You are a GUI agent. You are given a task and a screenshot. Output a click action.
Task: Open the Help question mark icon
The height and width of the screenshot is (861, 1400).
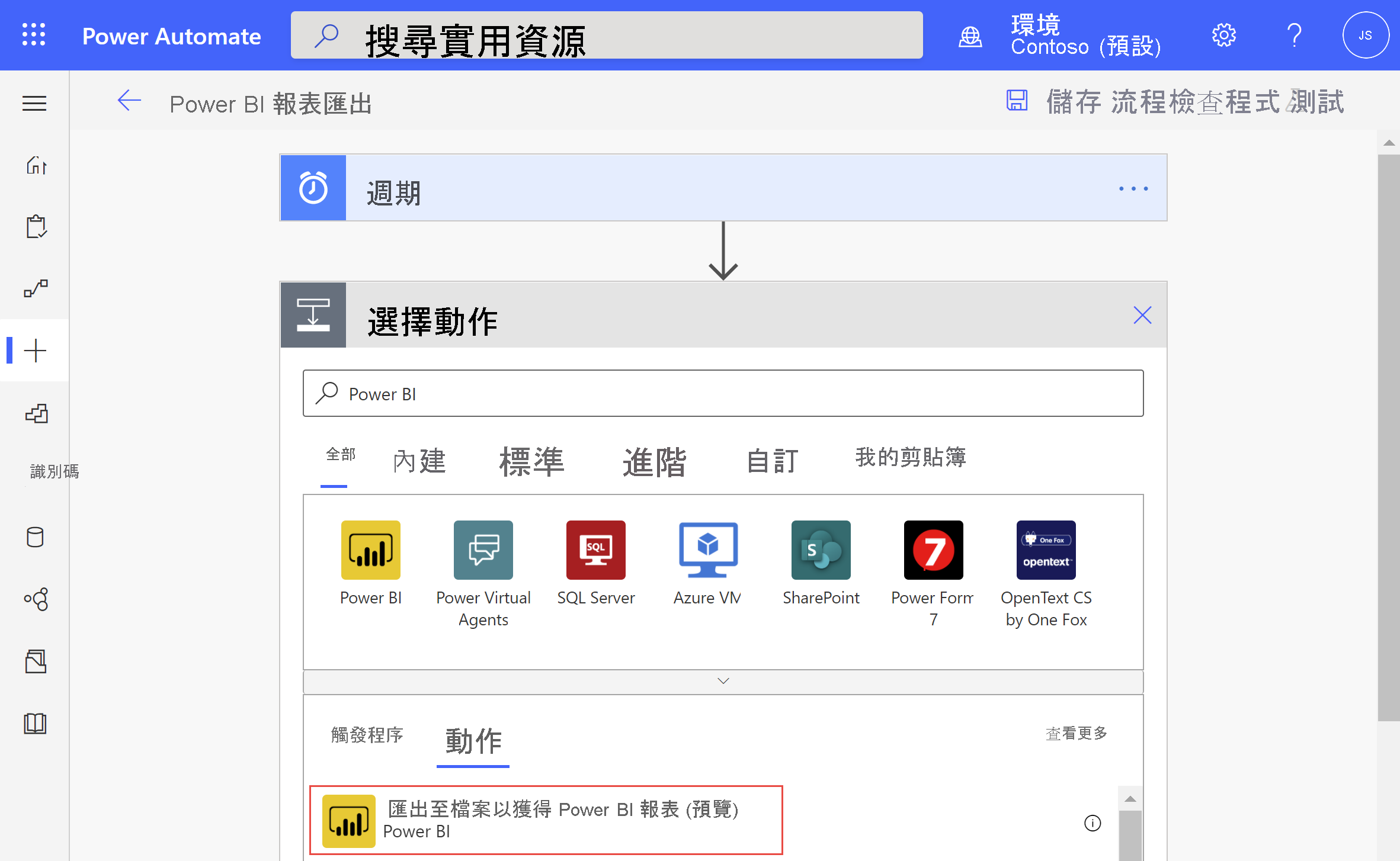(x=1295, y=36)
